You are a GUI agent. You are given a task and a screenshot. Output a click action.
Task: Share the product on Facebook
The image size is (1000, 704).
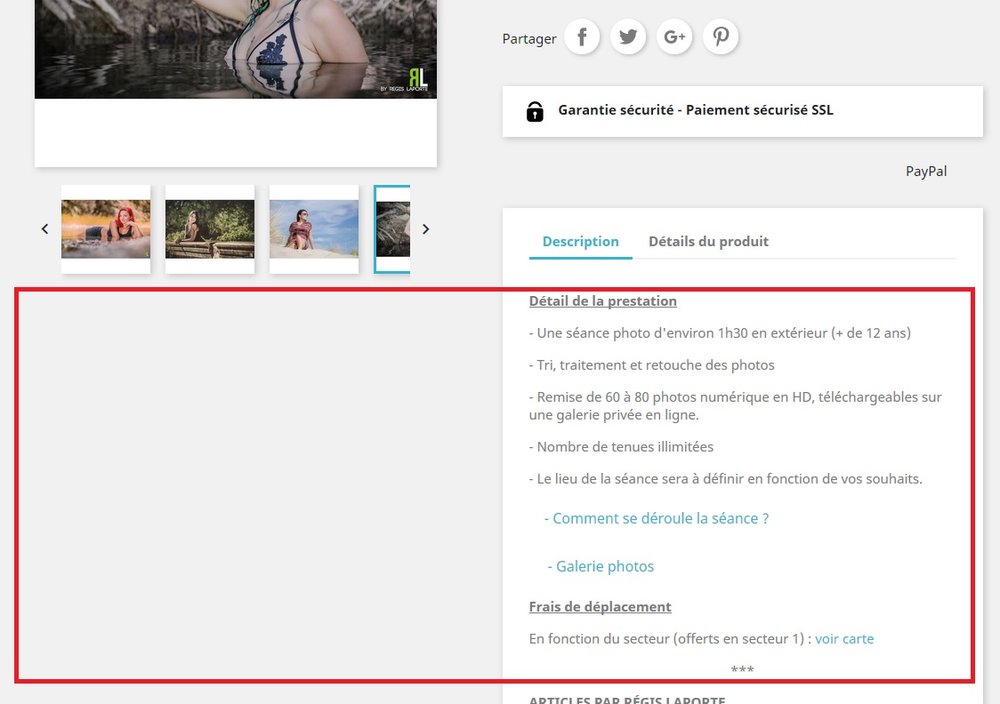[x=582, y=36]
